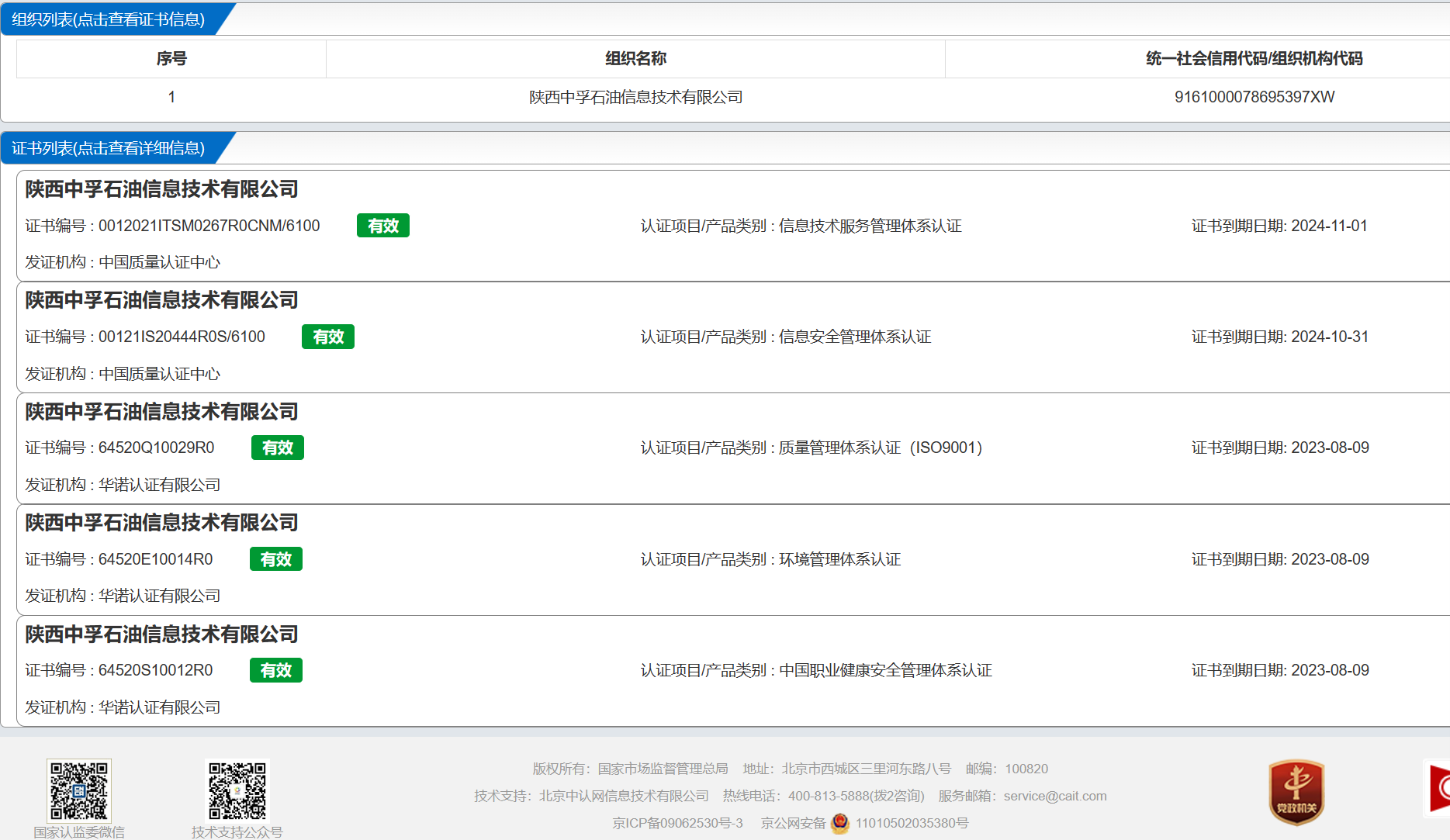This screenshot has height=840, width=1450.
Task: Click hotline 400-813-5888(拨2咨询) in footer
Action: (857, 796)
